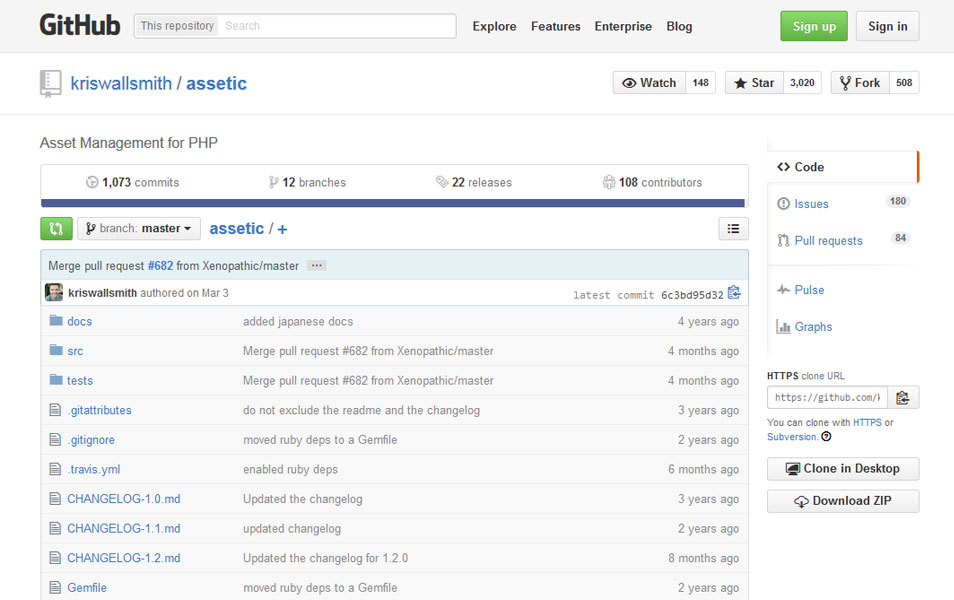Screen dimensions: 954x600
Task: Open the Pulse tab
Action: coord(843,290)
